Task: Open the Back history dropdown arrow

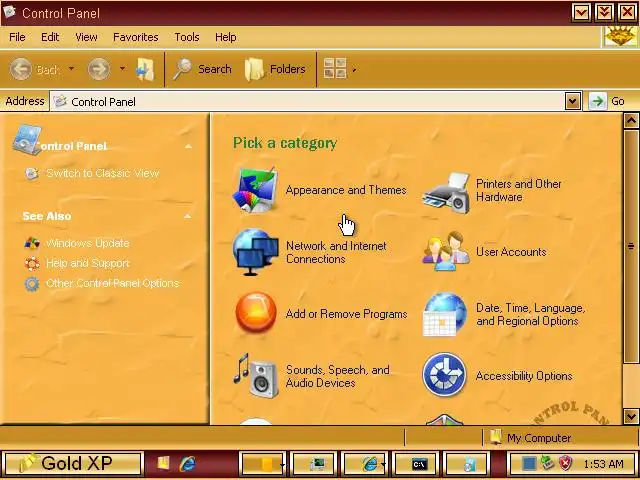Action: (x=71, y=69)
